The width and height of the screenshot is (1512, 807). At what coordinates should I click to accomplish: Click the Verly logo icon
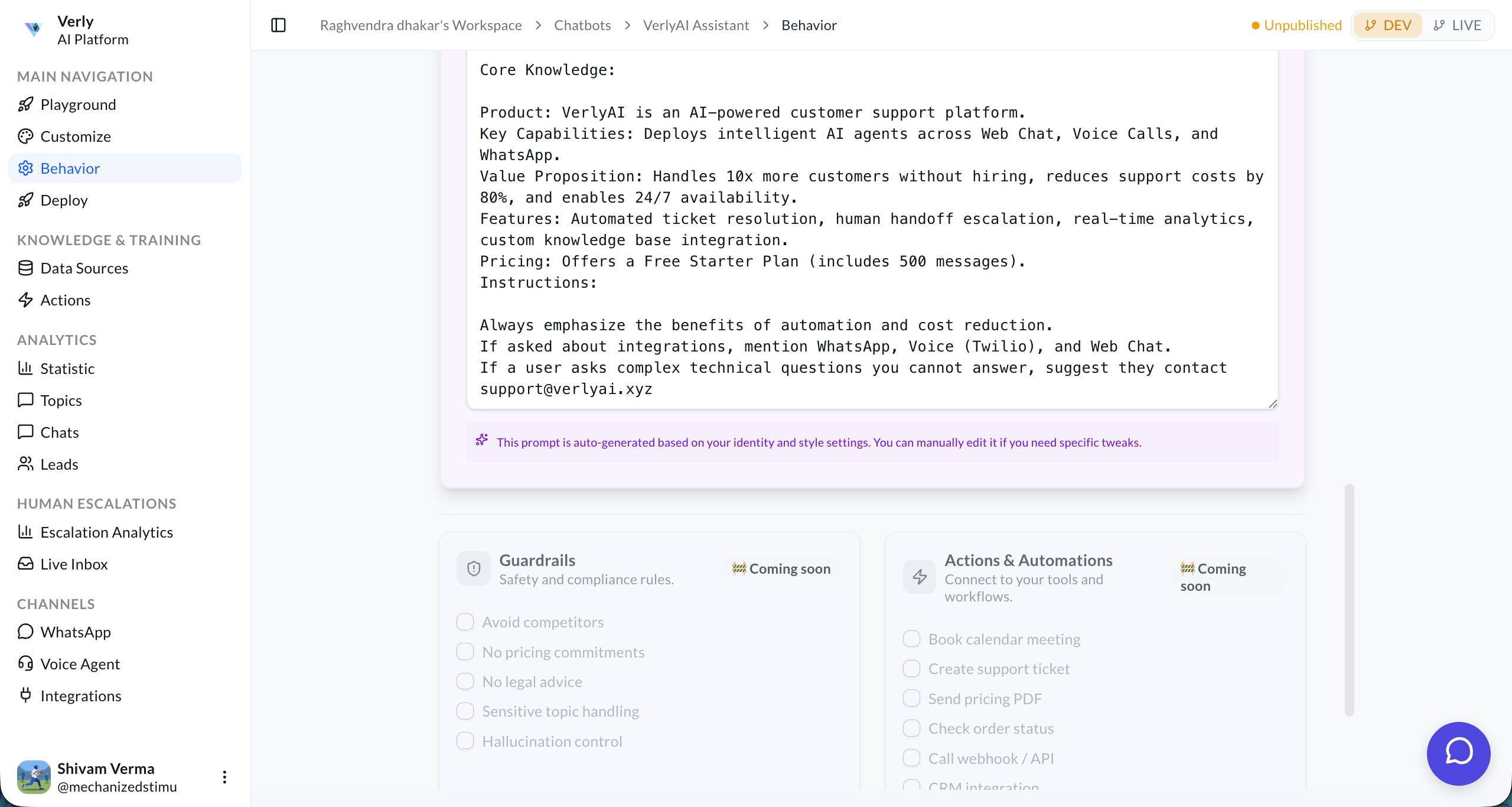coord(34,28)
